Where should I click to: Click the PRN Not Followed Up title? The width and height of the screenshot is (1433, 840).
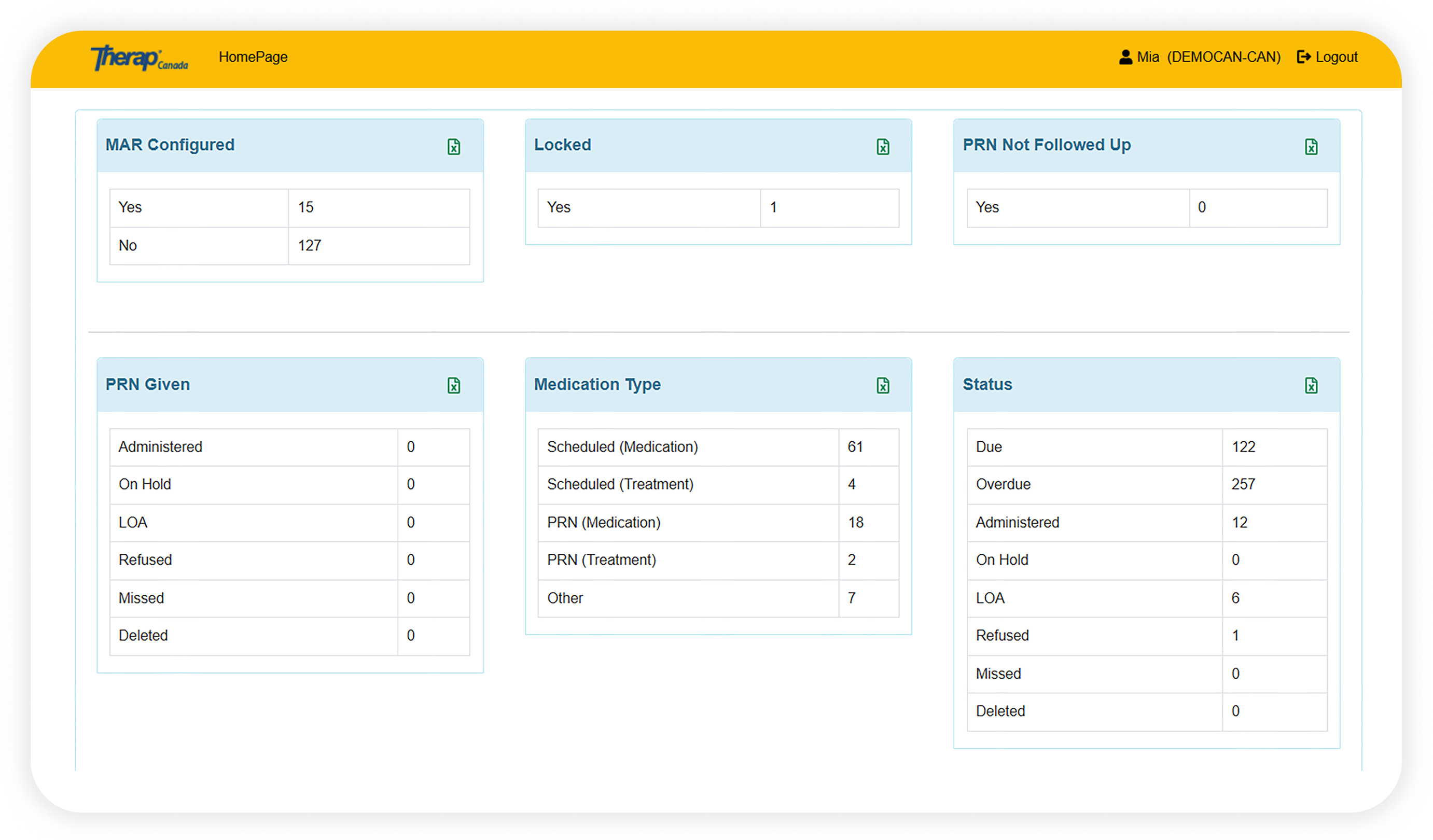pos(1046,145)
